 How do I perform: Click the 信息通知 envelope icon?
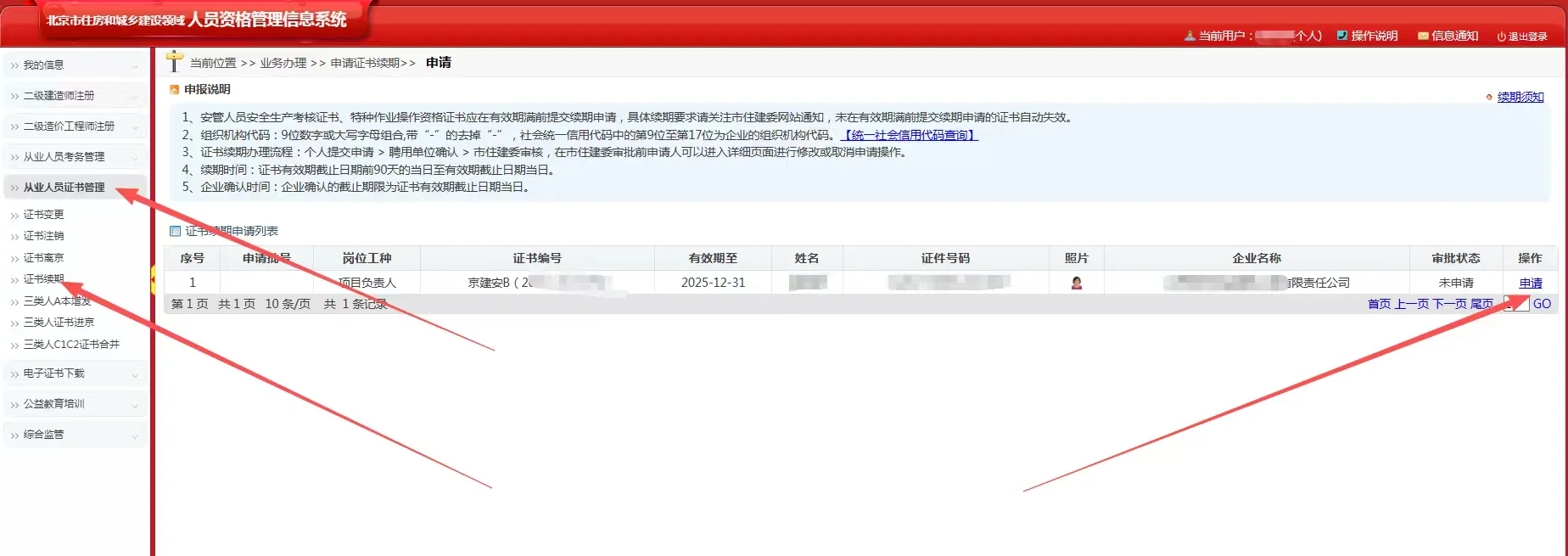point(1423,36)
